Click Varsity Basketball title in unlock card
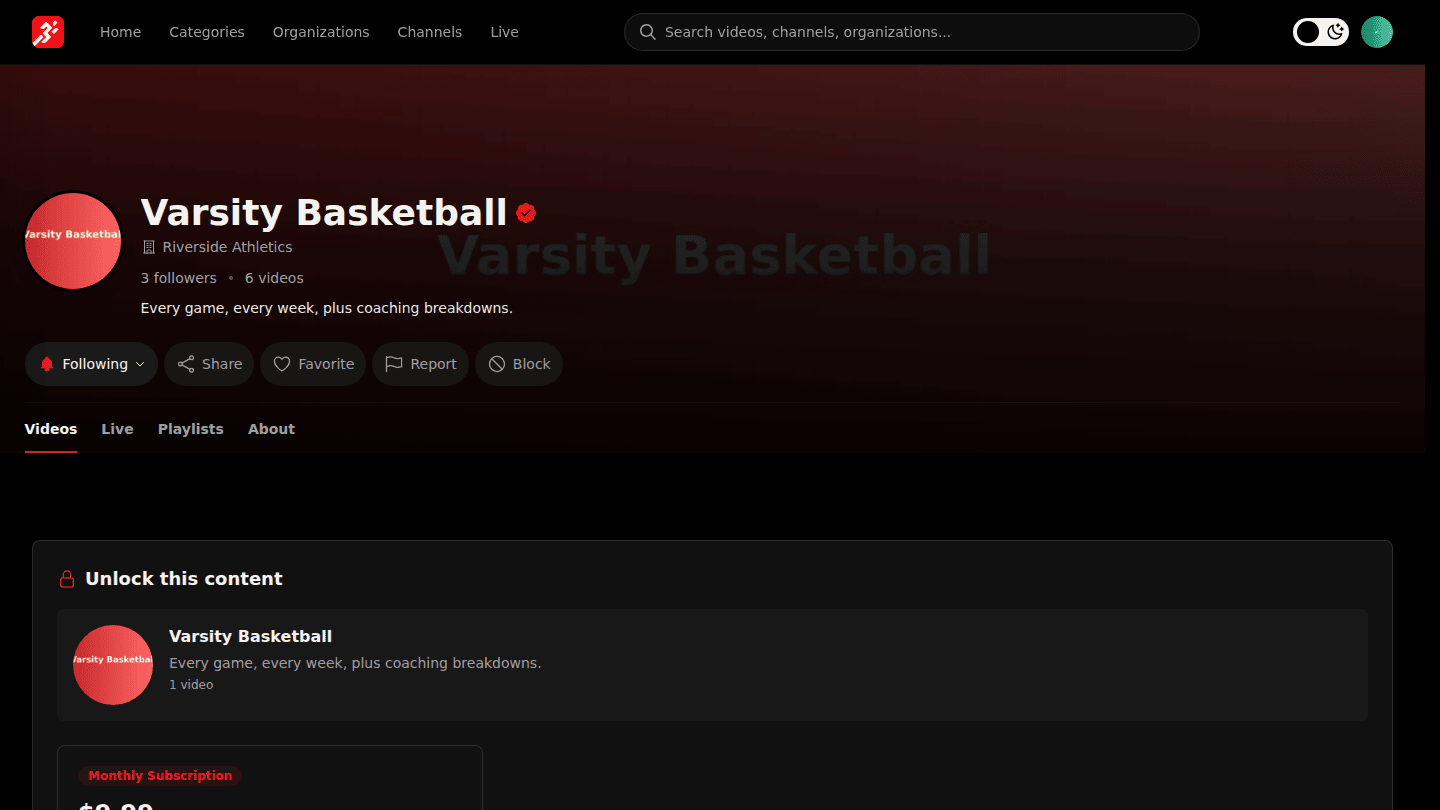The image size is (1440, 810). 250,636
